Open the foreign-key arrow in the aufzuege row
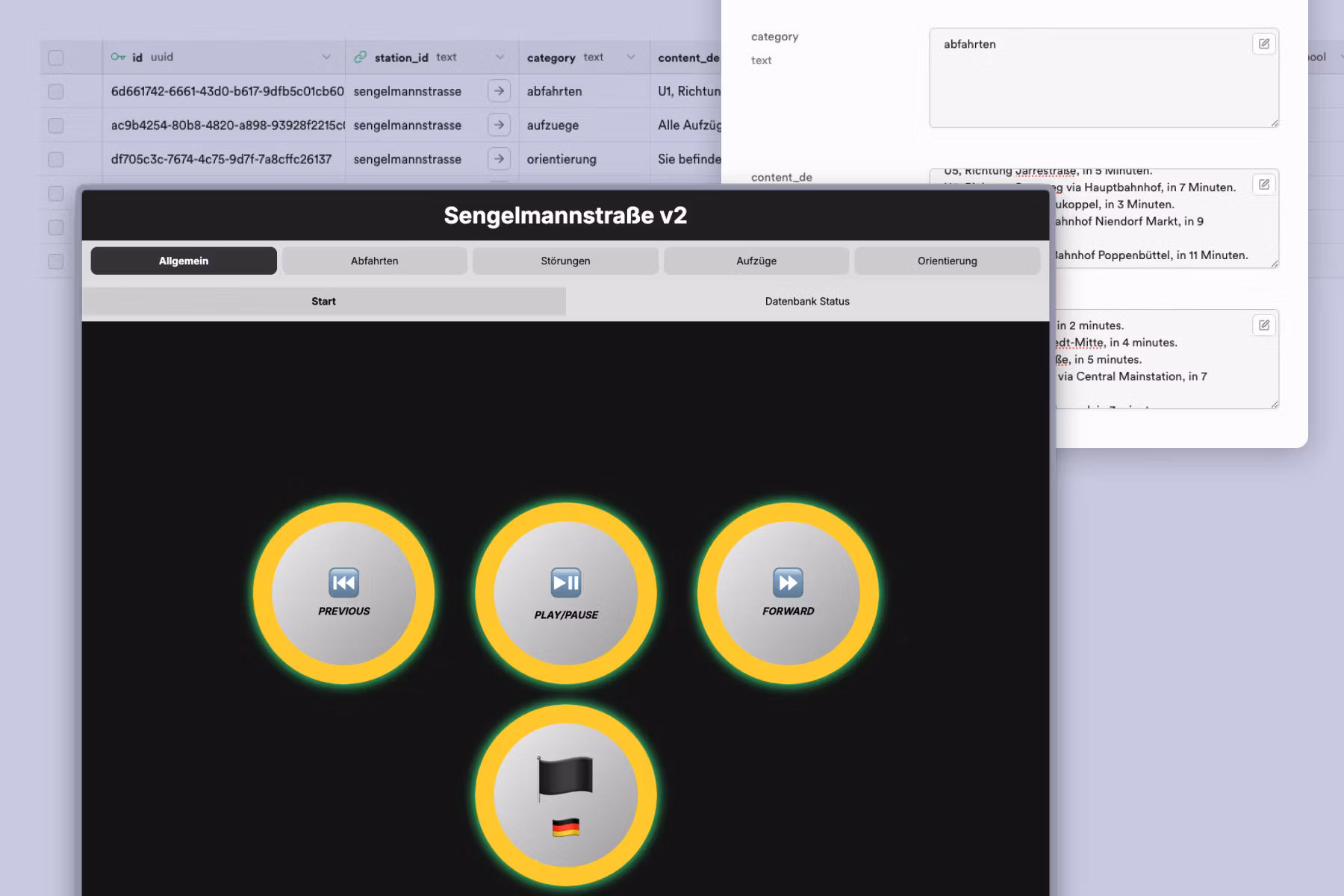Viewport: 1344px width, 896px height. [499, 125]
